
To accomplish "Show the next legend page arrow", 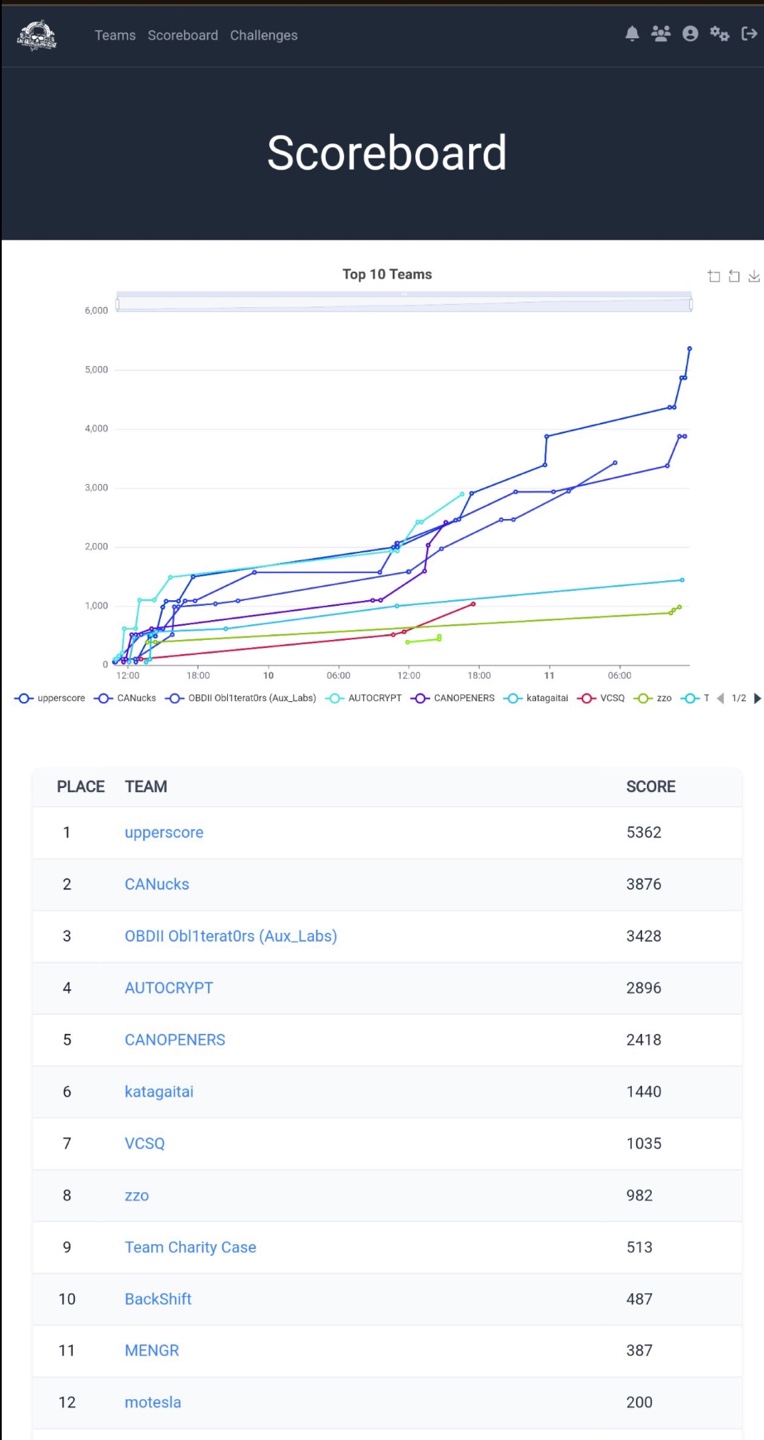I will pos(757,698).
